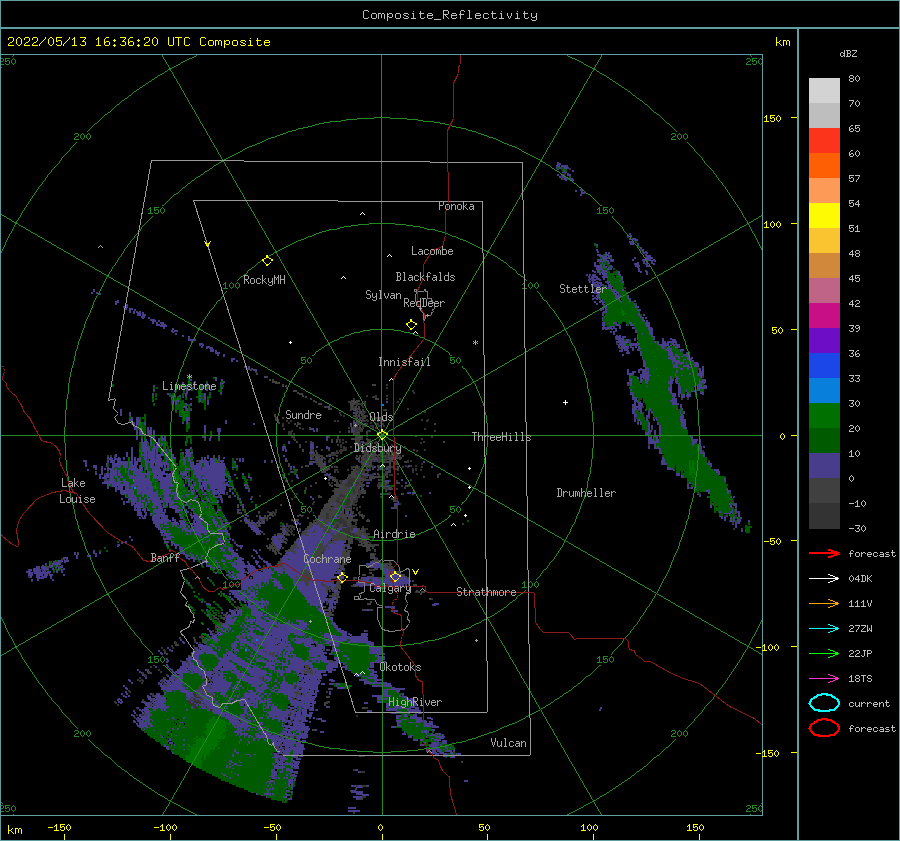Viewport: 900px width, 841px height.
Task: Click the large green echo southeast of Stettler
Action: click(666, 396)
